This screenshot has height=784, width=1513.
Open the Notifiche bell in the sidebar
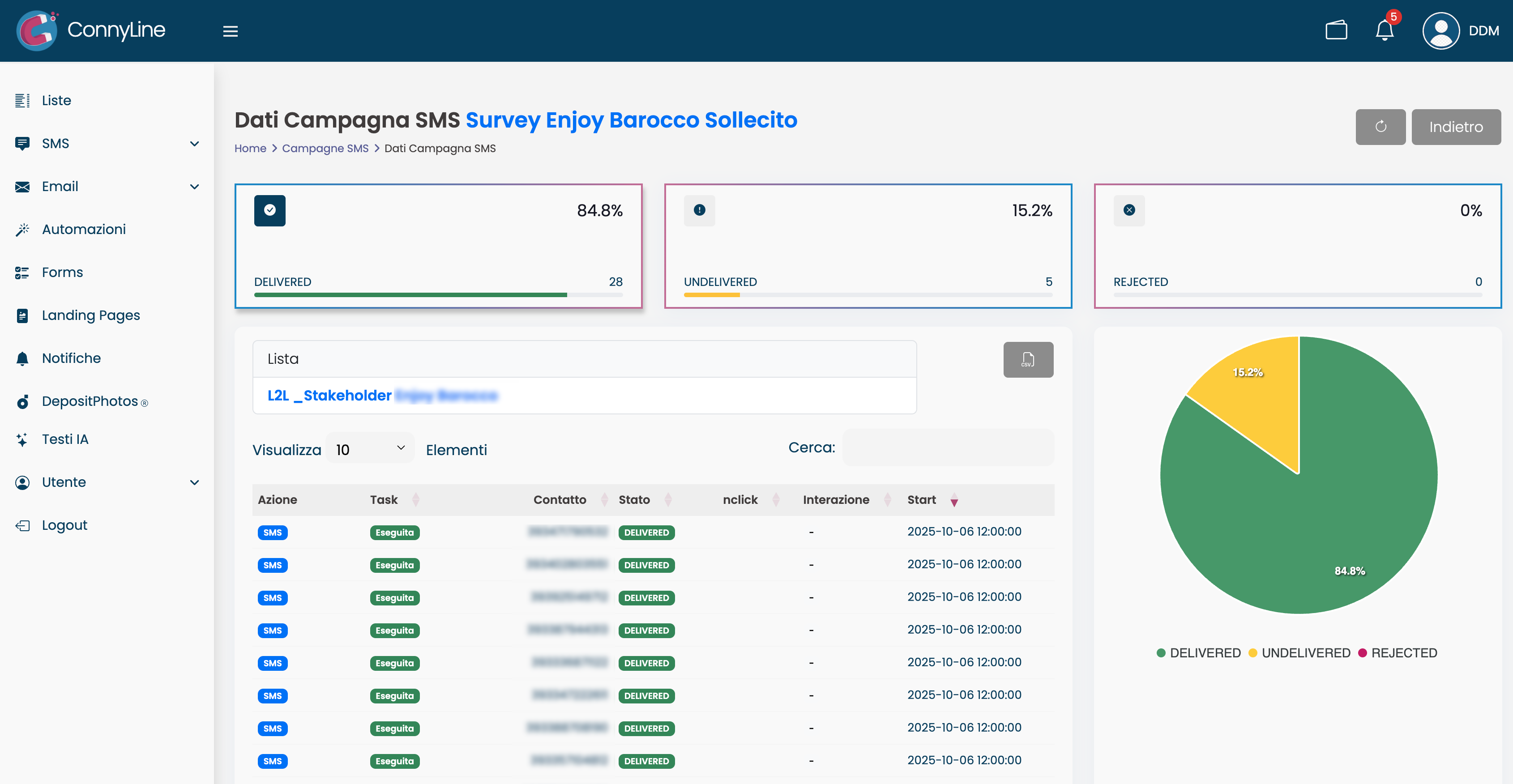point(22,358)
